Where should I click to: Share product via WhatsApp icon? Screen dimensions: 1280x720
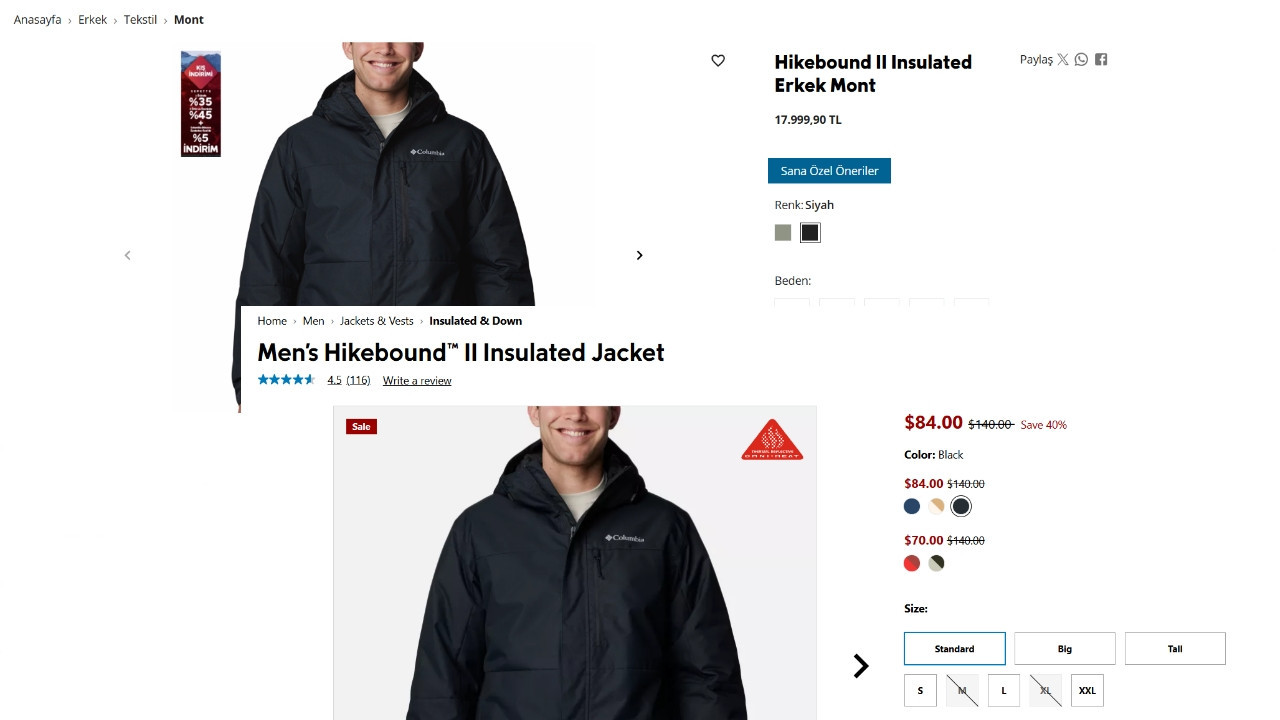pyautogui.click(x=1081, y=60)
